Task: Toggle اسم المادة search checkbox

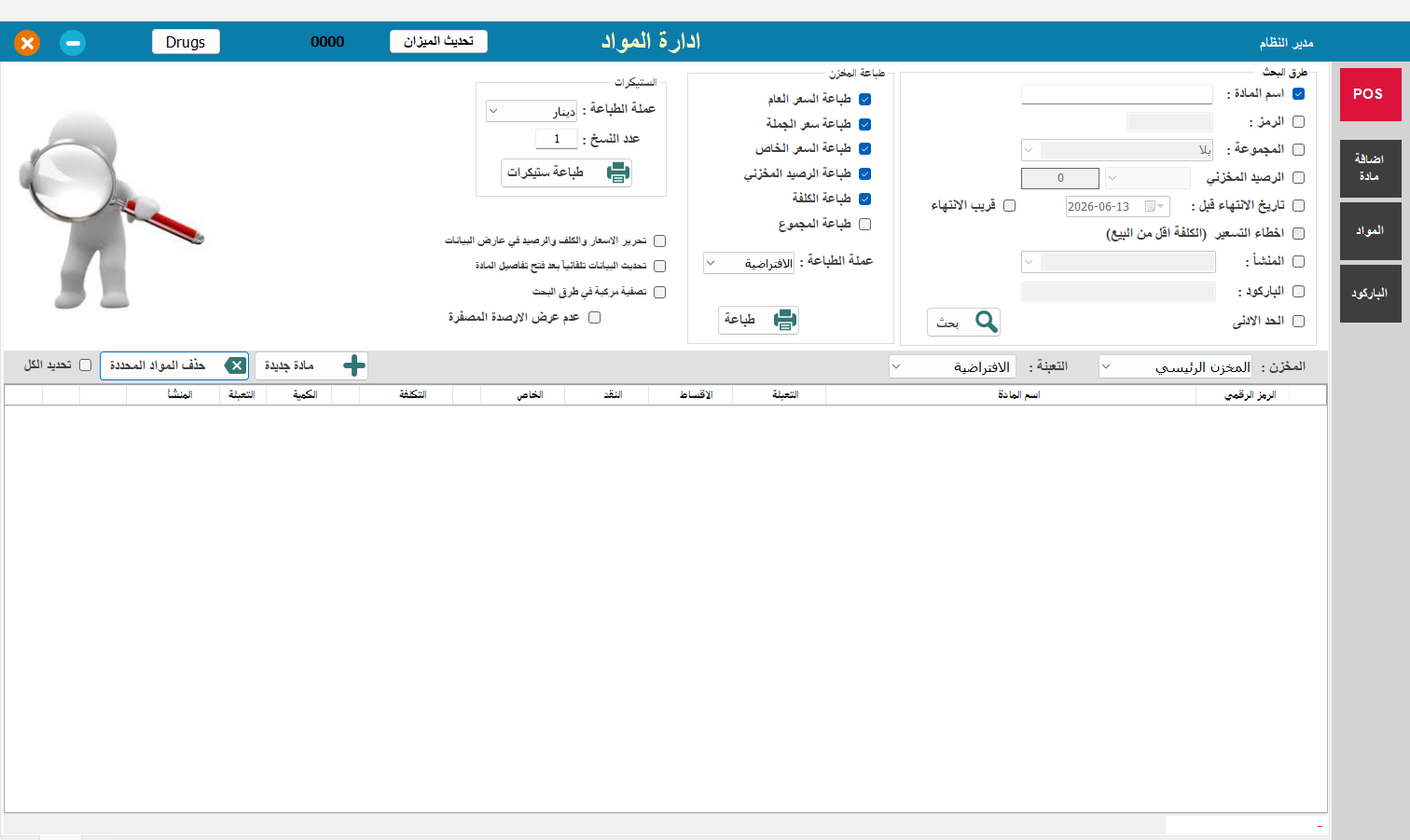Action: pos(1298,94)
